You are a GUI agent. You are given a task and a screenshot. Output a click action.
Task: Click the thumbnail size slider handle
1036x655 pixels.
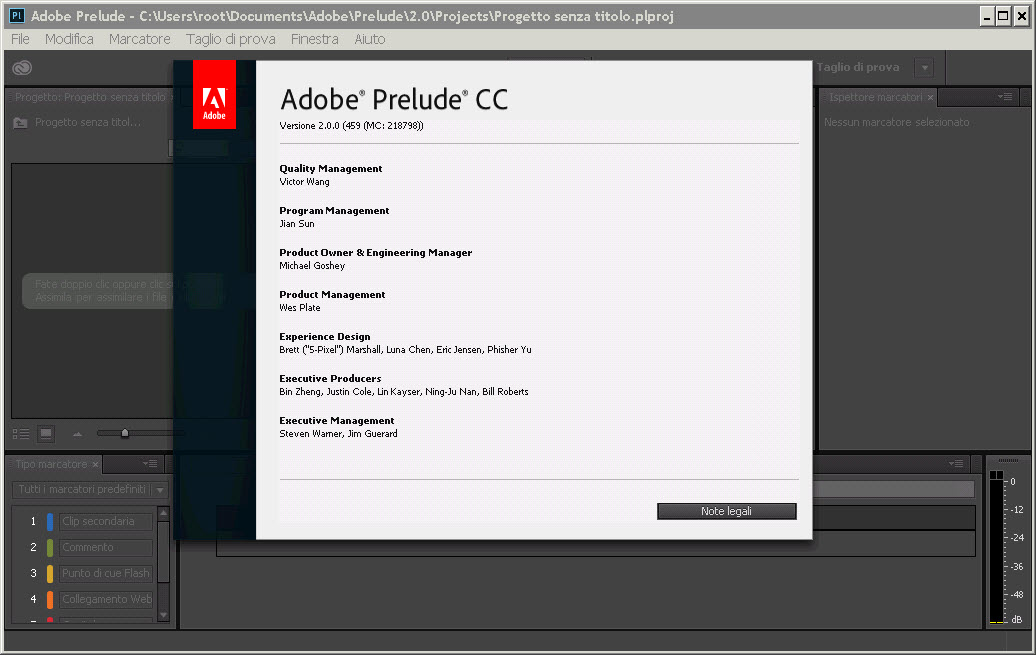point(125,433)
